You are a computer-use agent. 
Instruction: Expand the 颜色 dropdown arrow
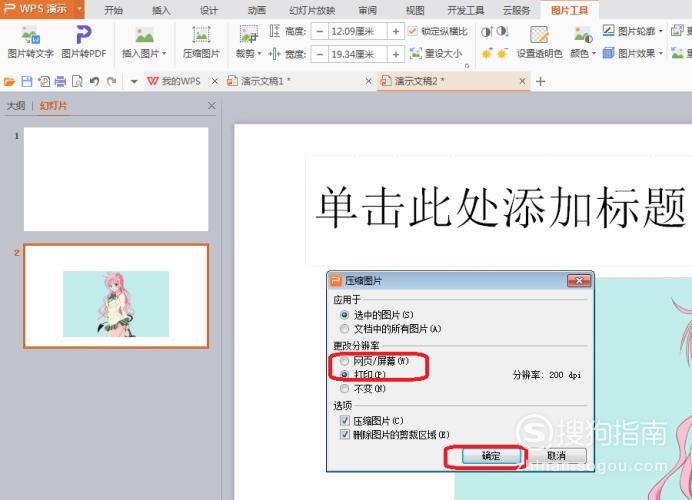click(x=594, y=54)
